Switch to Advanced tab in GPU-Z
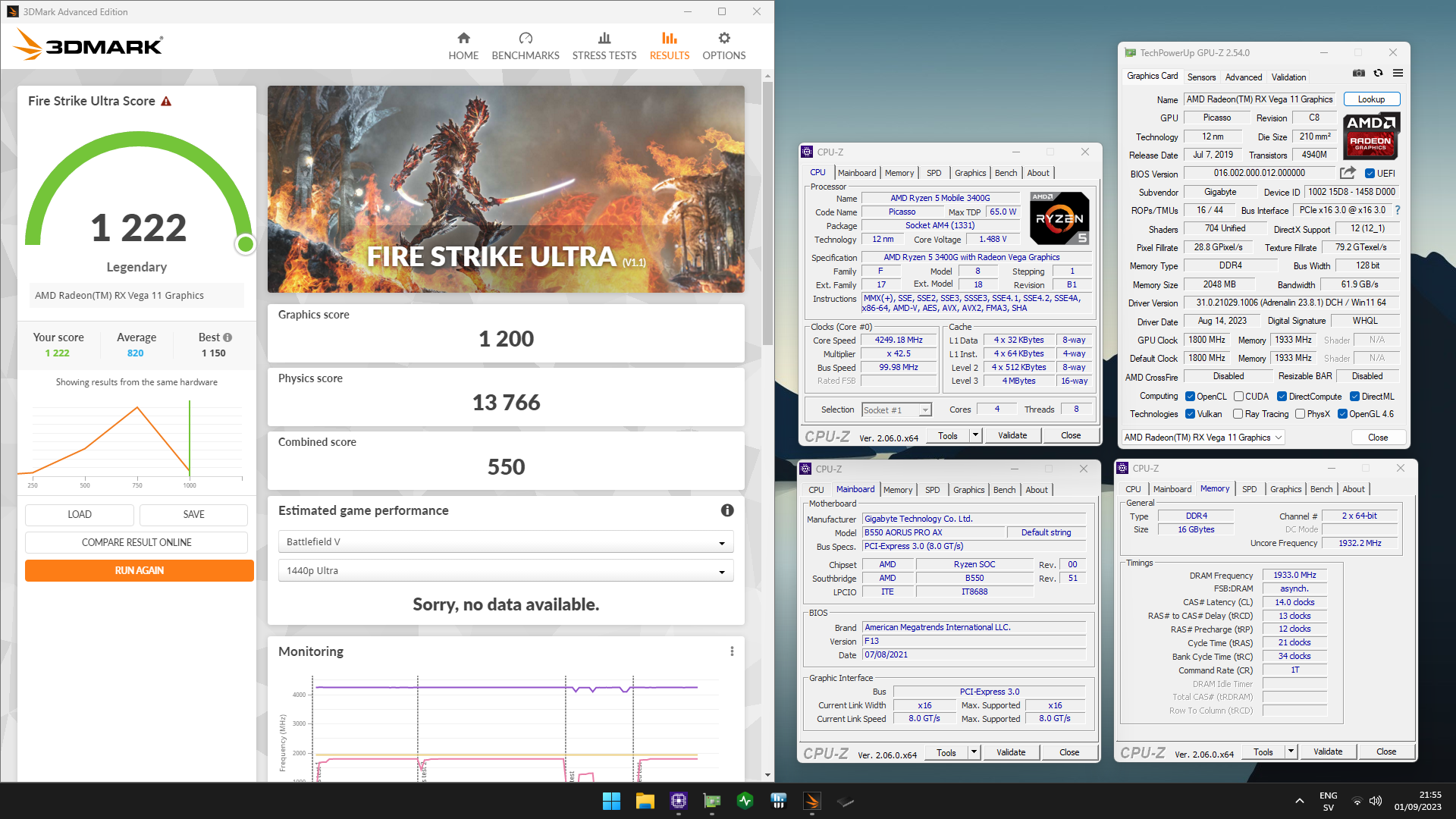 click(1244, 77)
